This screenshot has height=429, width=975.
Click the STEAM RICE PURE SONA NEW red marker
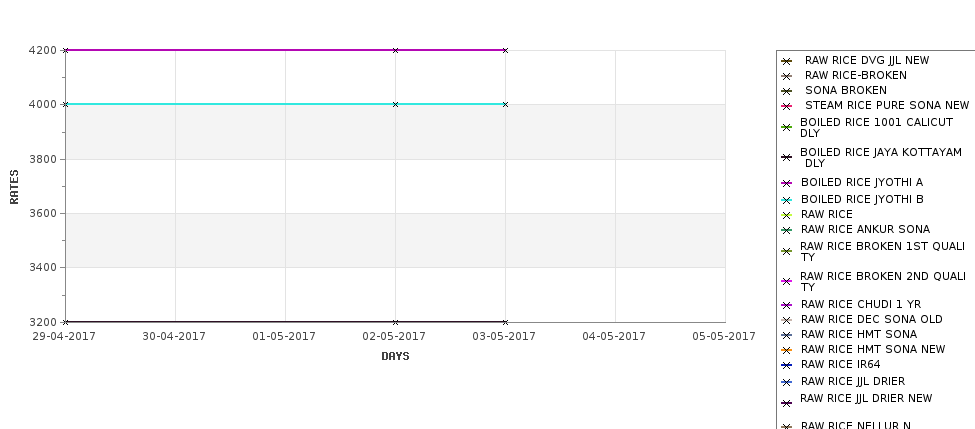787,106
